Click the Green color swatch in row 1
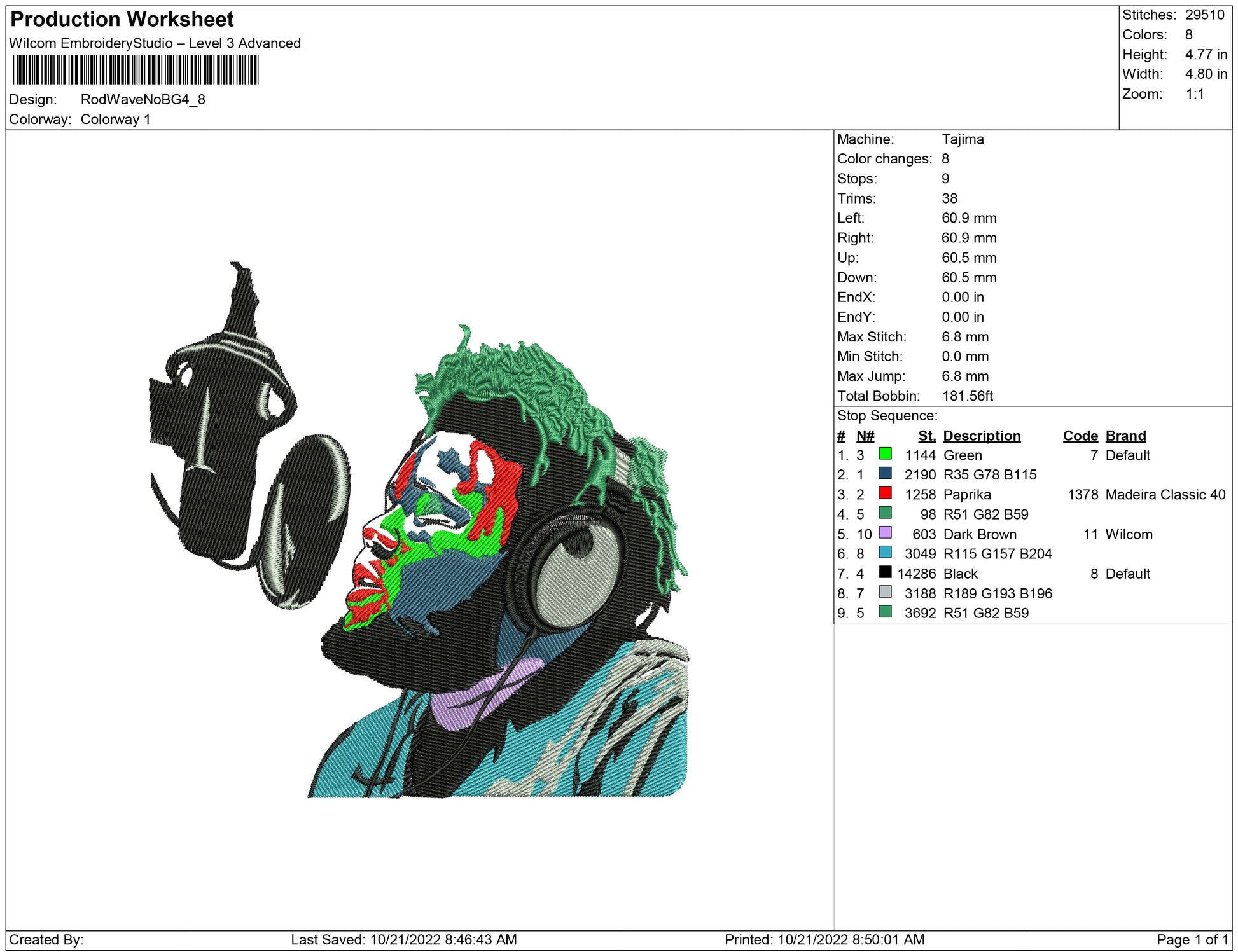 coord(885,454)
